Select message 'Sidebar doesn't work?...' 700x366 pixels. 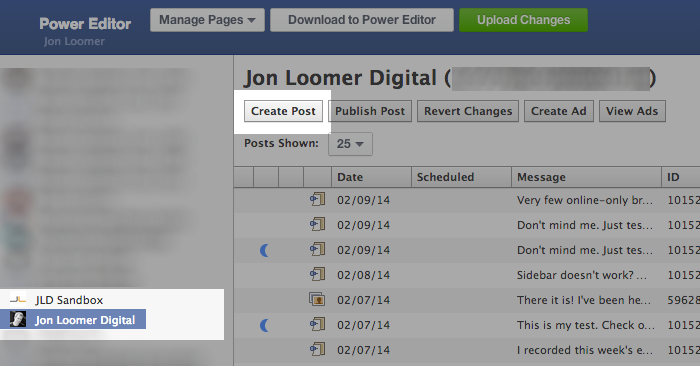point(582,275)
